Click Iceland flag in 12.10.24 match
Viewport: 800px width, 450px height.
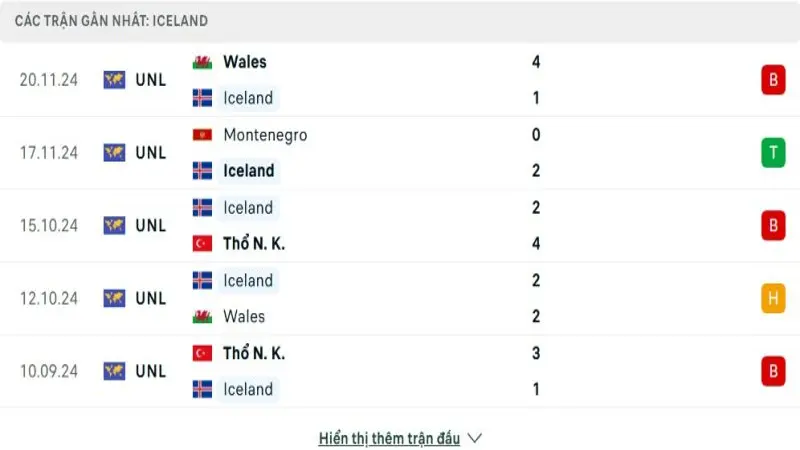[202, 281]
